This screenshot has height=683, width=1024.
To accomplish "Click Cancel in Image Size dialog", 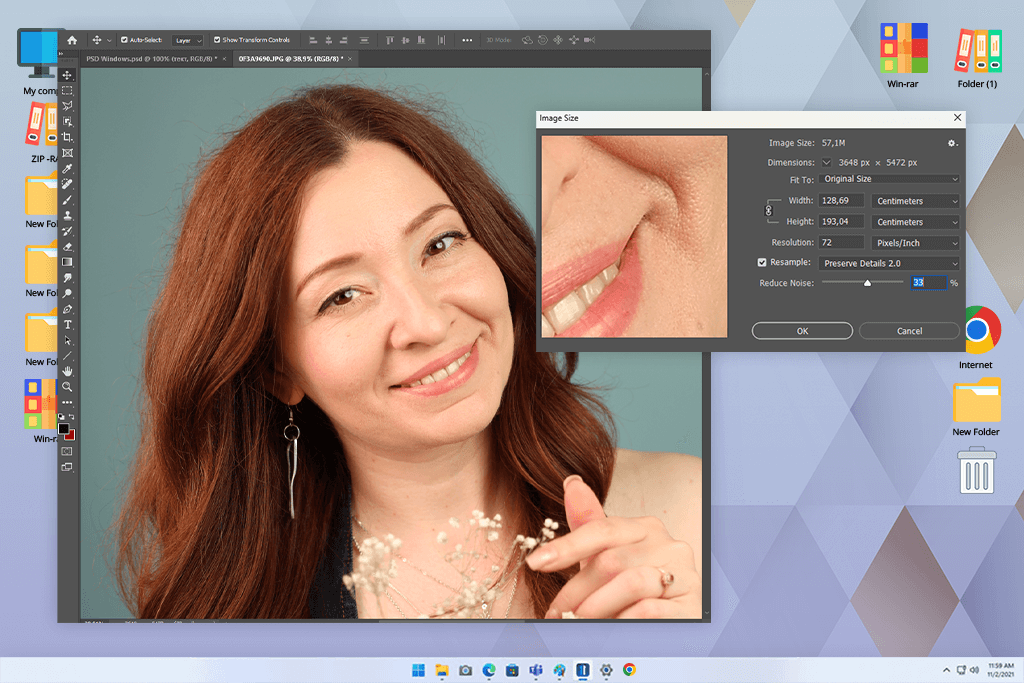I will point(909,331).
